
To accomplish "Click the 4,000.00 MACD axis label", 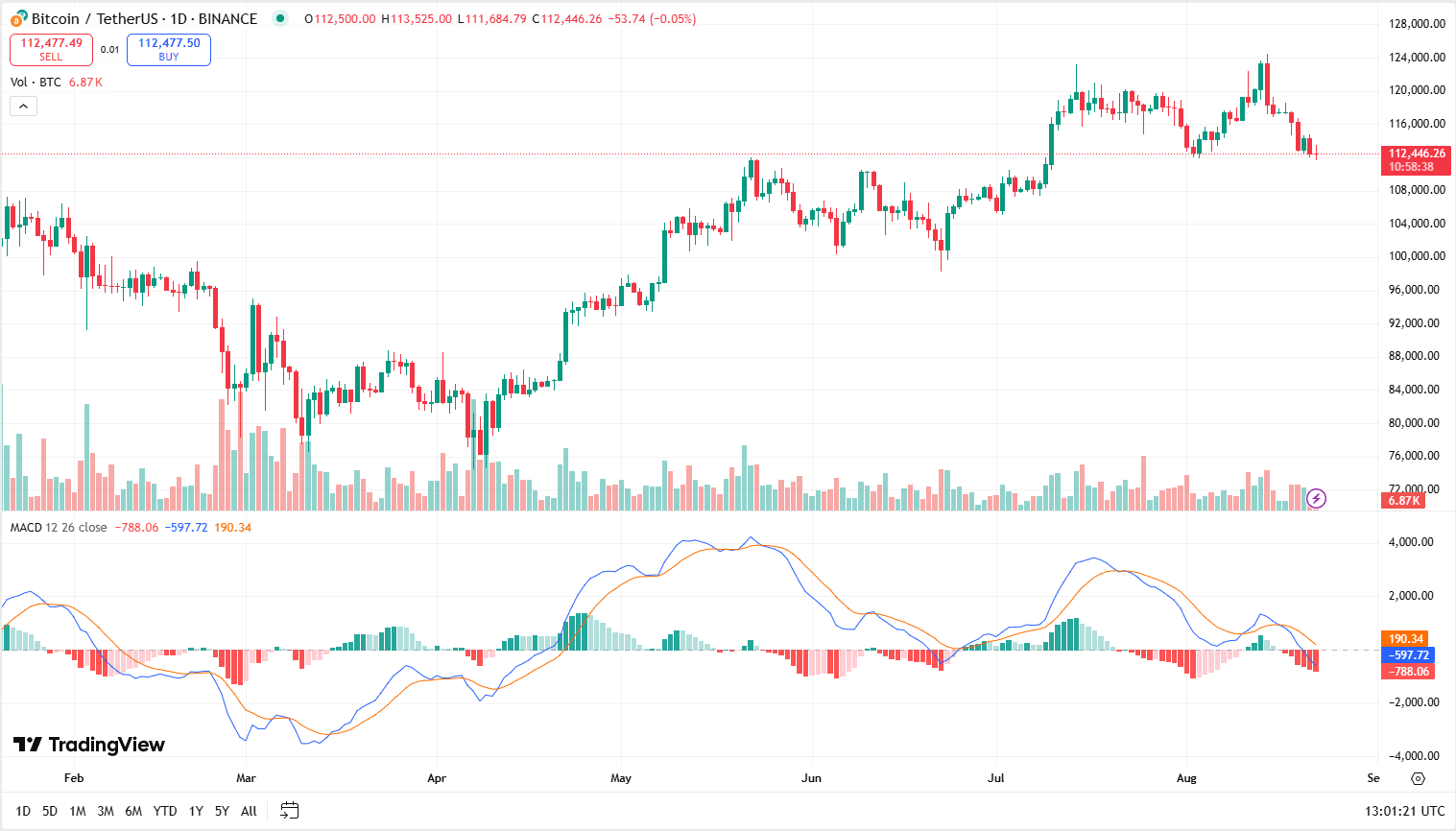I will [x=1411, y=542].
